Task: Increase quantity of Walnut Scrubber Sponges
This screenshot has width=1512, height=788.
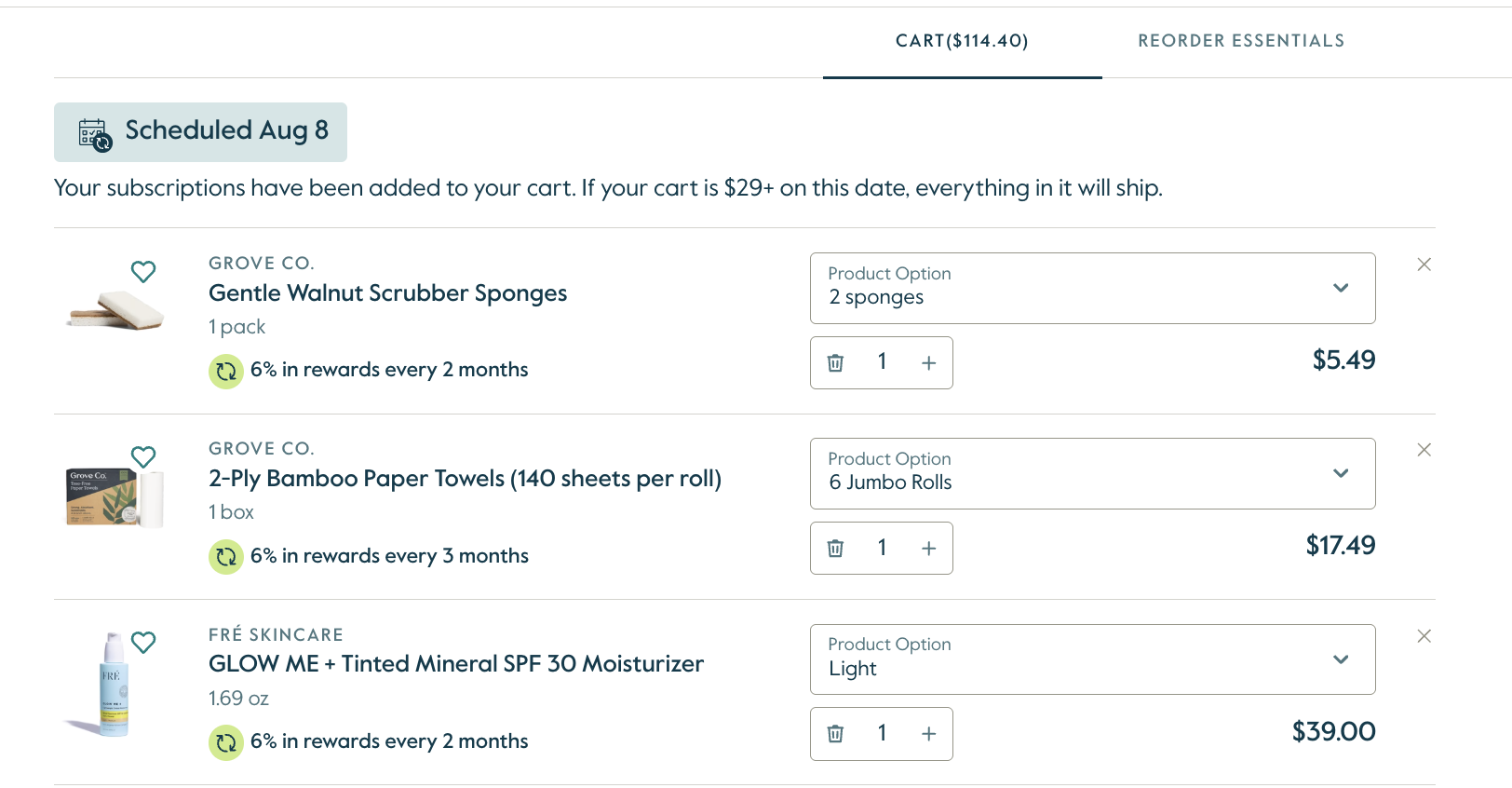Action: coord(929,362)
